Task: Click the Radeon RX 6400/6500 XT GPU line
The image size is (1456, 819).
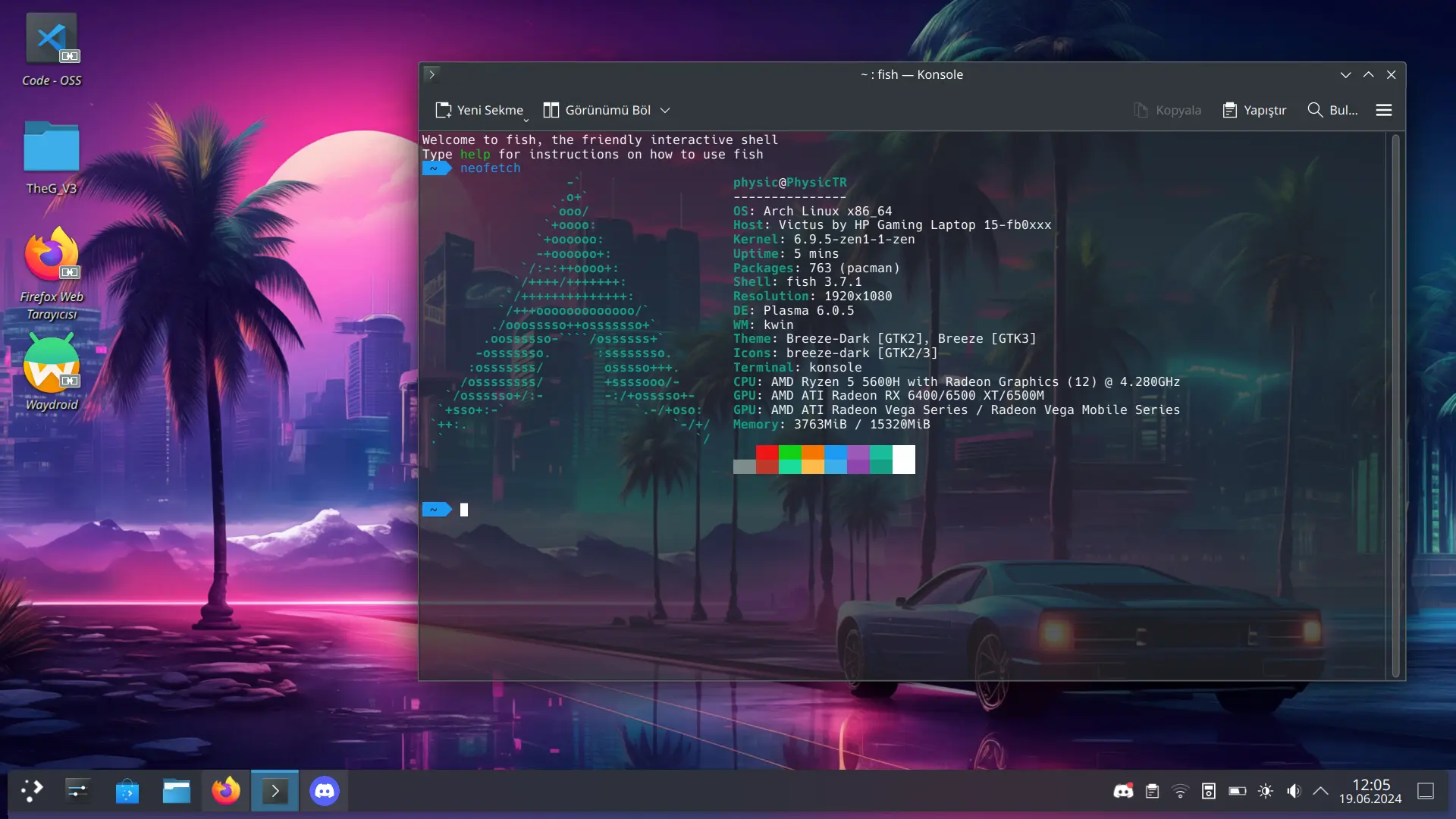Action: [x=888, y=395]
